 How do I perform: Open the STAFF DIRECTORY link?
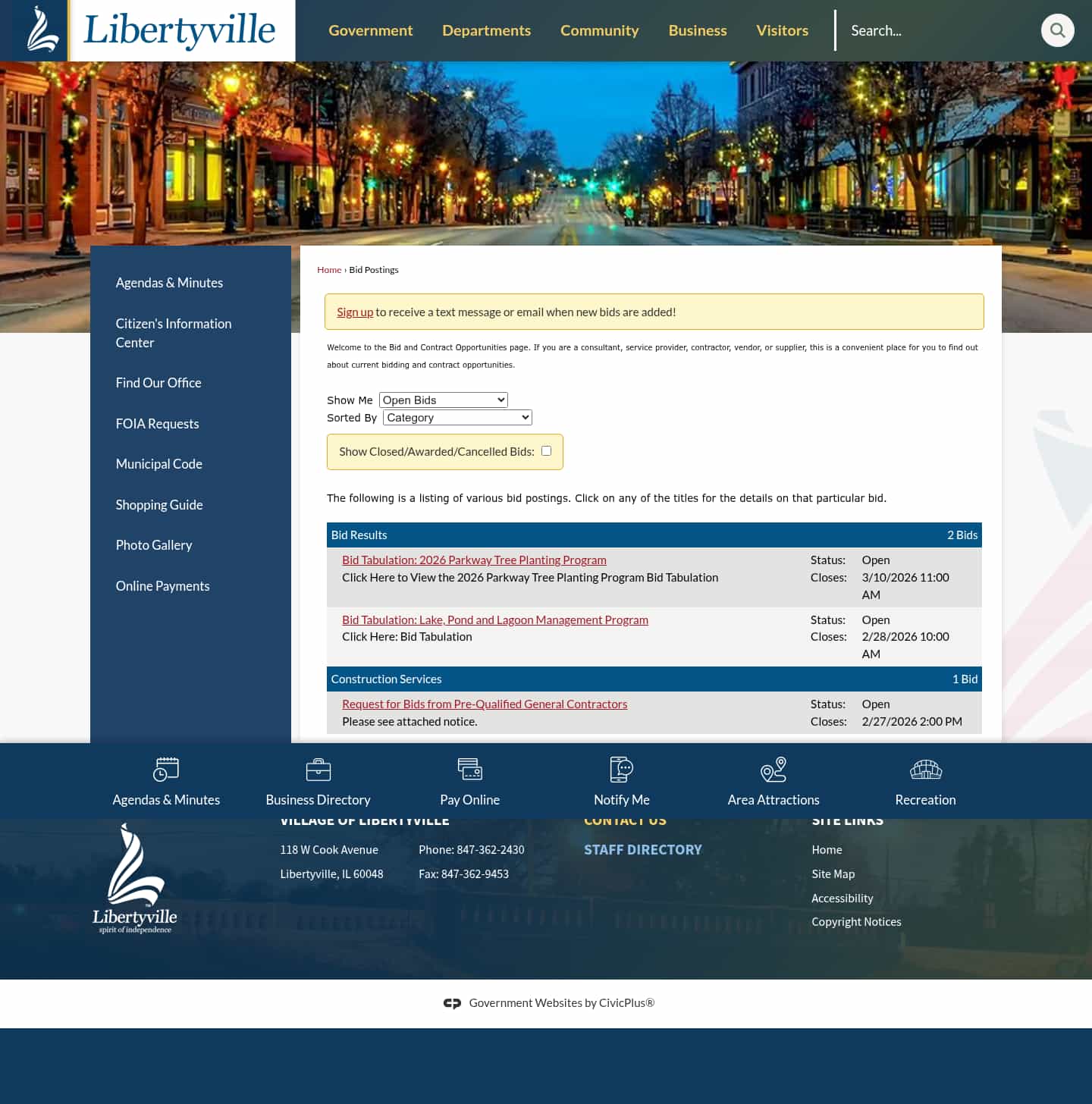[642, 849]
